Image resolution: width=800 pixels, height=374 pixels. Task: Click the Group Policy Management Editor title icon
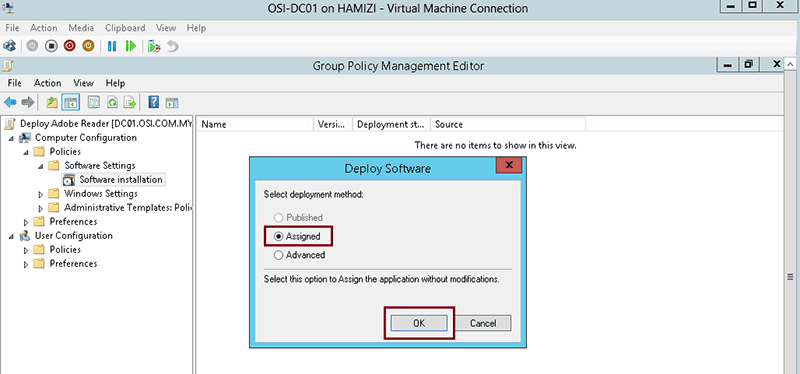(x=8, y=65)
